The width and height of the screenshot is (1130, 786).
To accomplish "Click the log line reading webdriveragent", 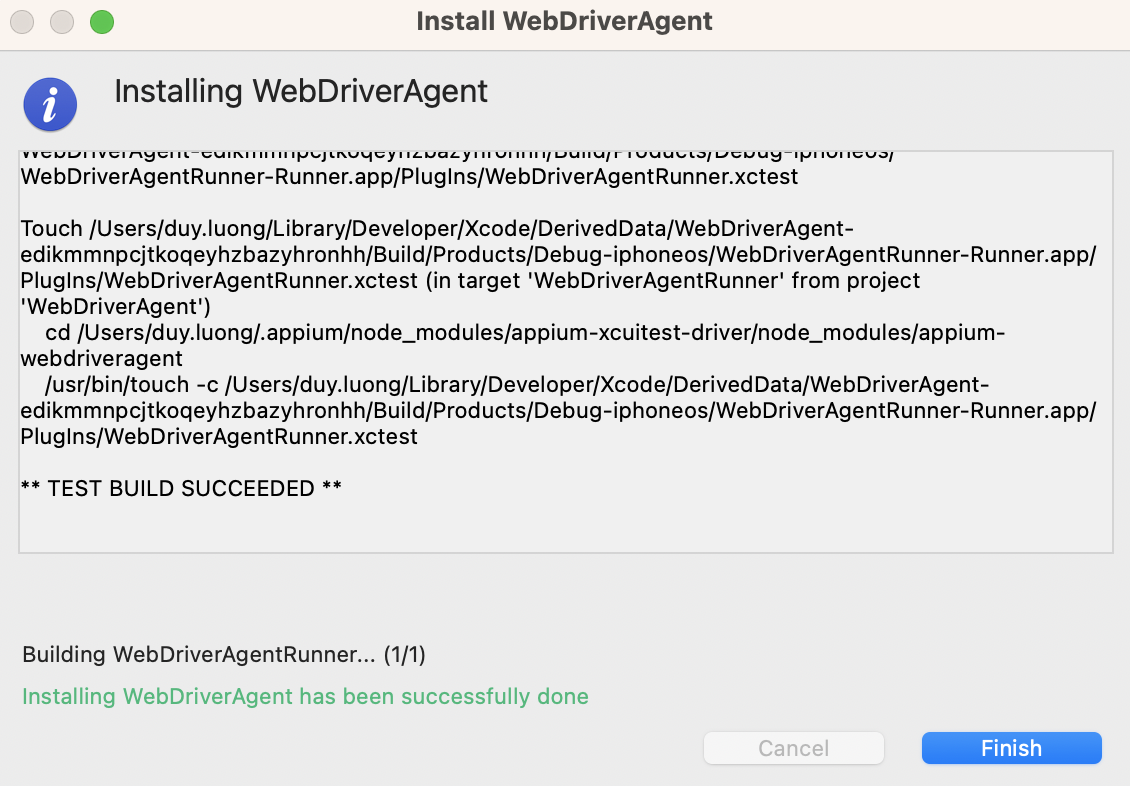I will tap(102, 359).
